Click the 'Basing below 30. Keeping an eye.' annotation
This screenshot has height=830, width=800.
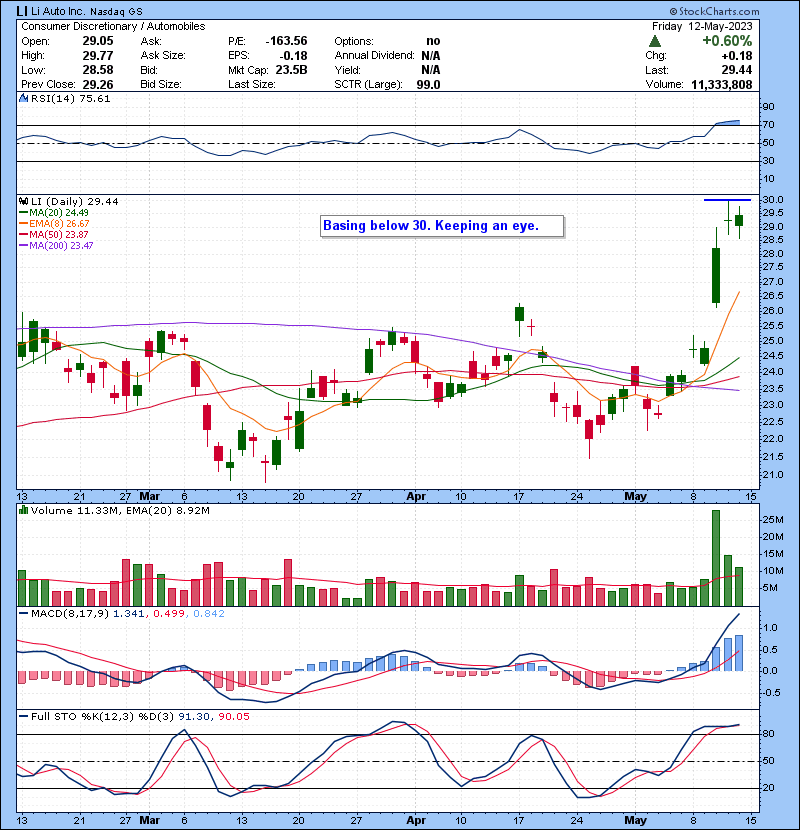coord(442,226)
